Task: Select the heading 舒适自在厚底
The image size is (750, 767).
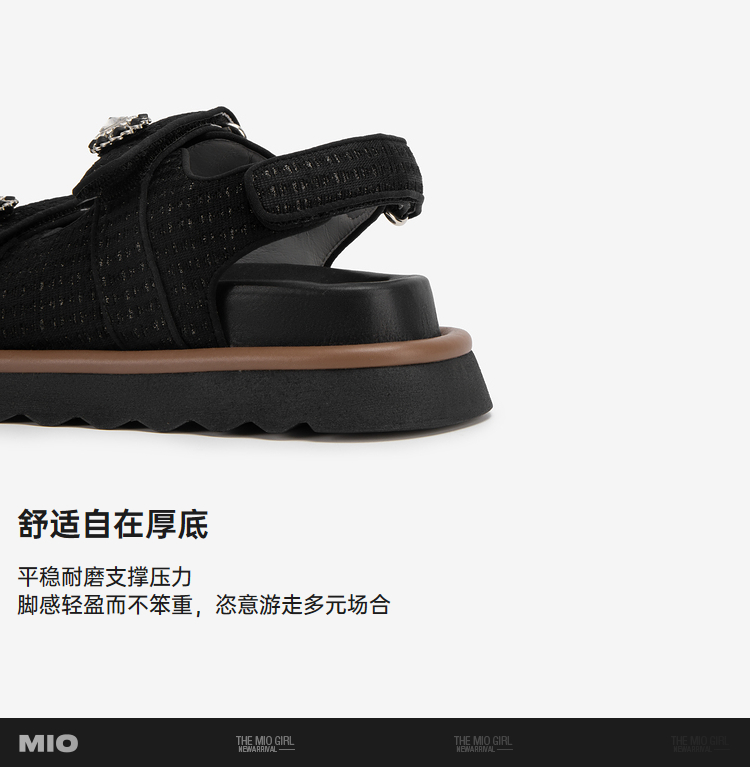Action: click(113, 524)
